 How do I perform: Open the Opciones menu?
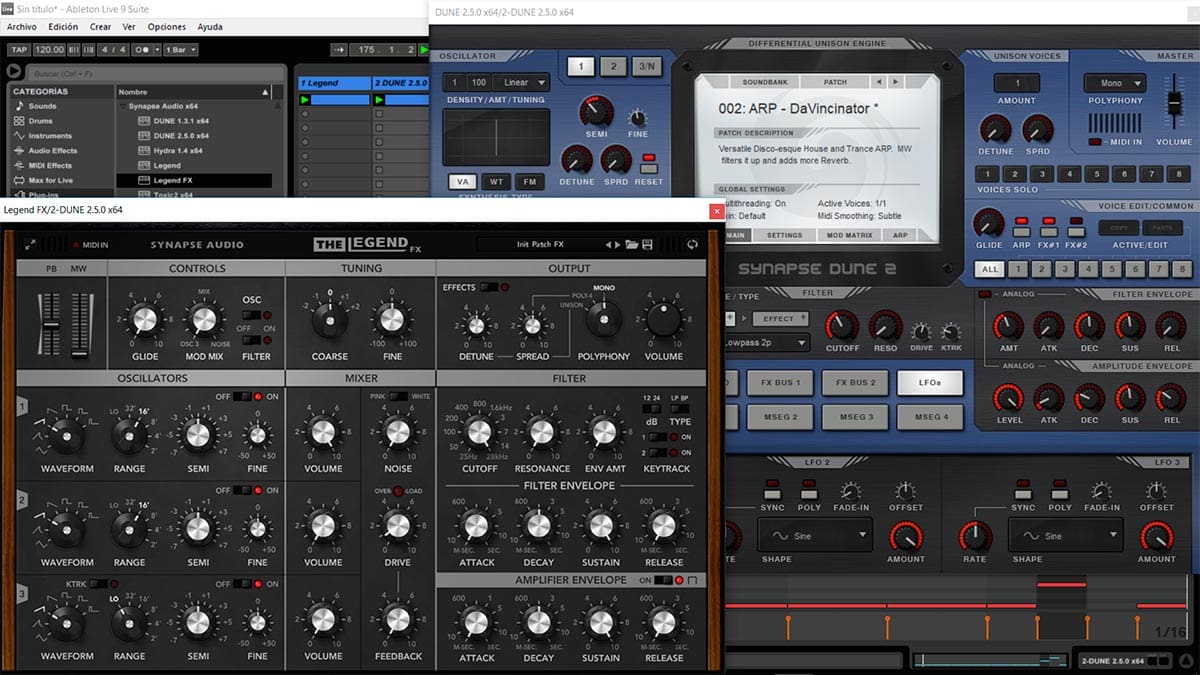(x=167, y=27)
